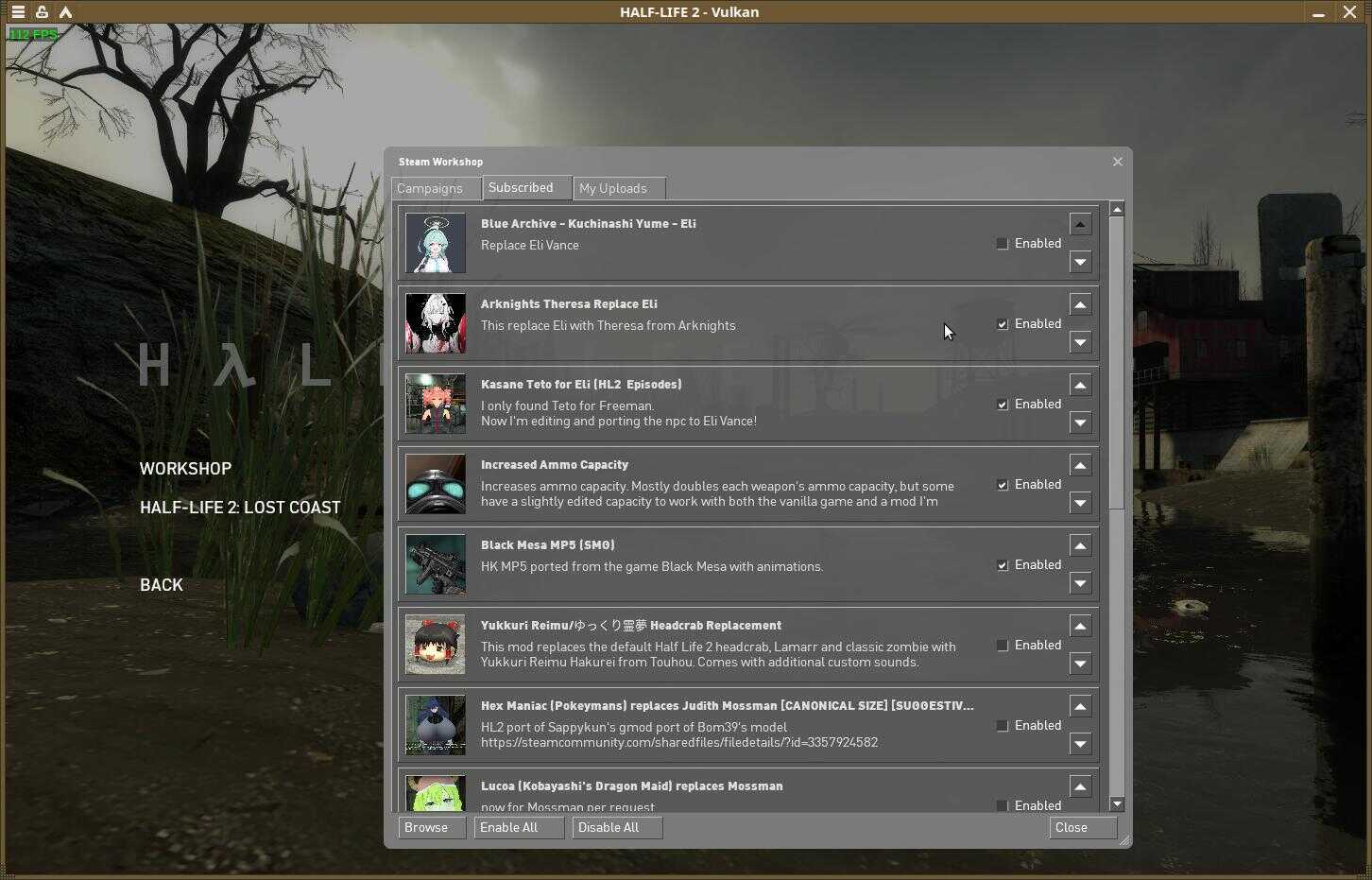Move Kasane Teto for Eli mod up
The image size is (1372, 880).
(x=1080, y=385)
